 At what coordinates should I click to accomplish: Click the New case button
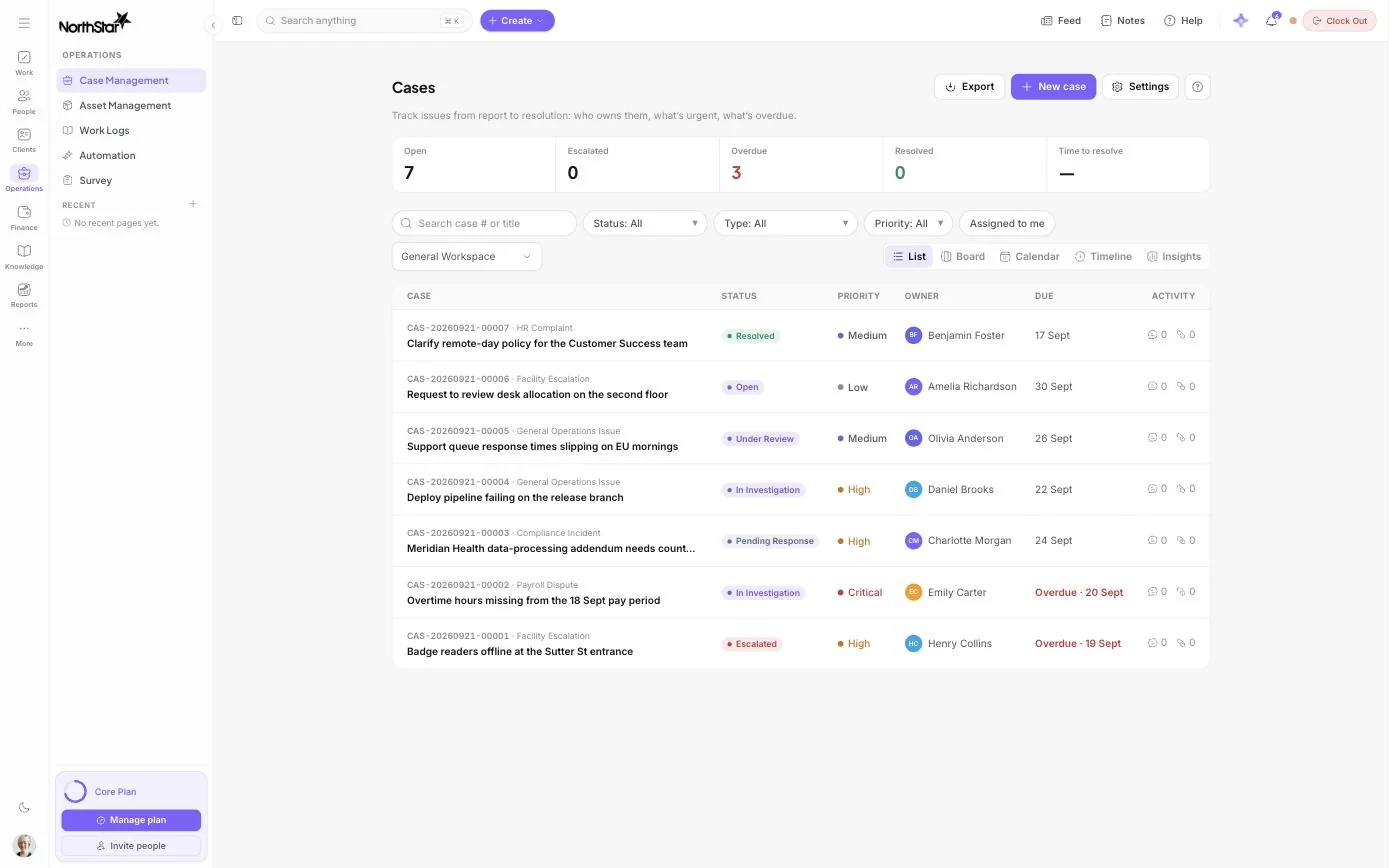click(1053, 87)
